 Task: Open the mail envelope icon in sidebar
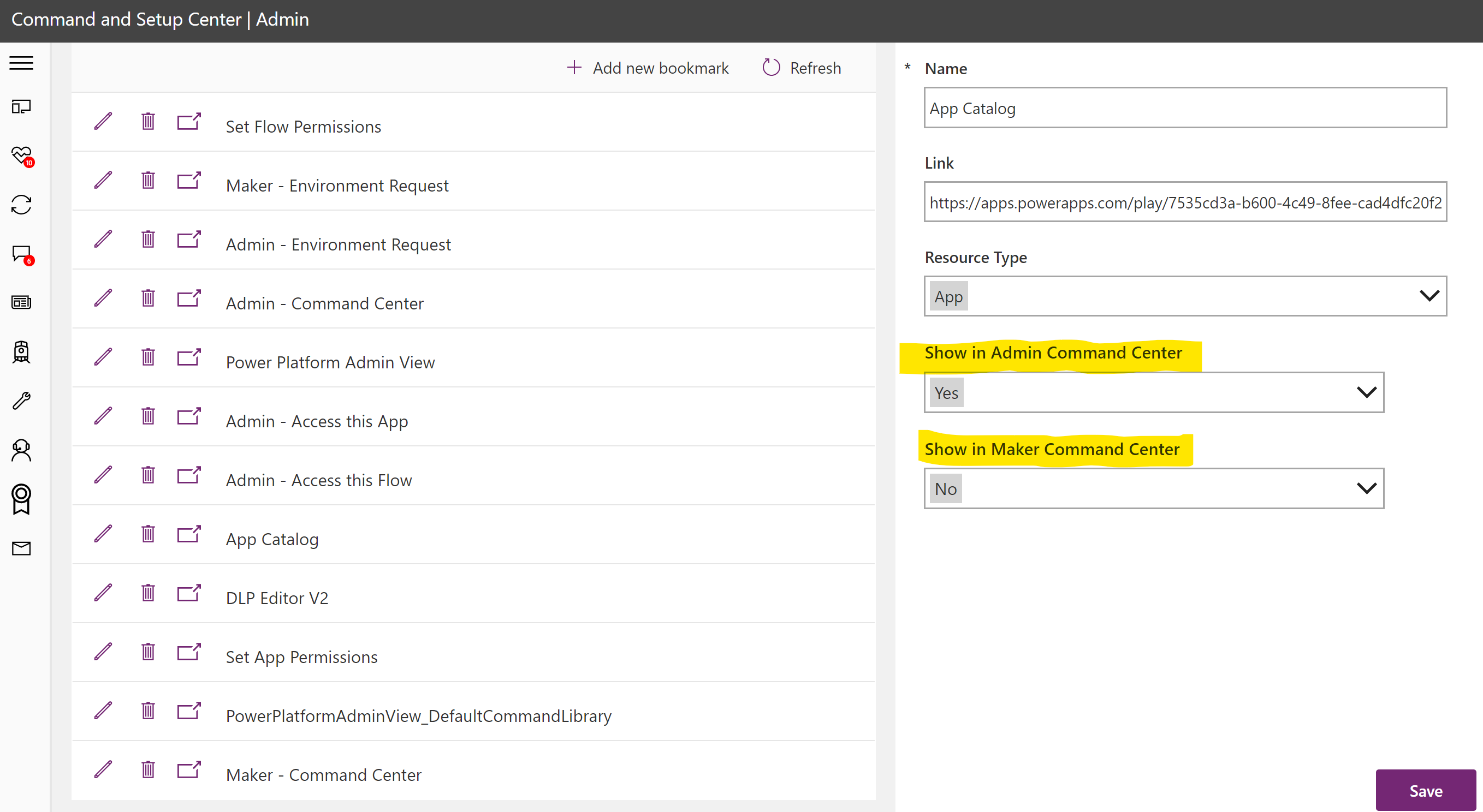(x=21, y=548)
